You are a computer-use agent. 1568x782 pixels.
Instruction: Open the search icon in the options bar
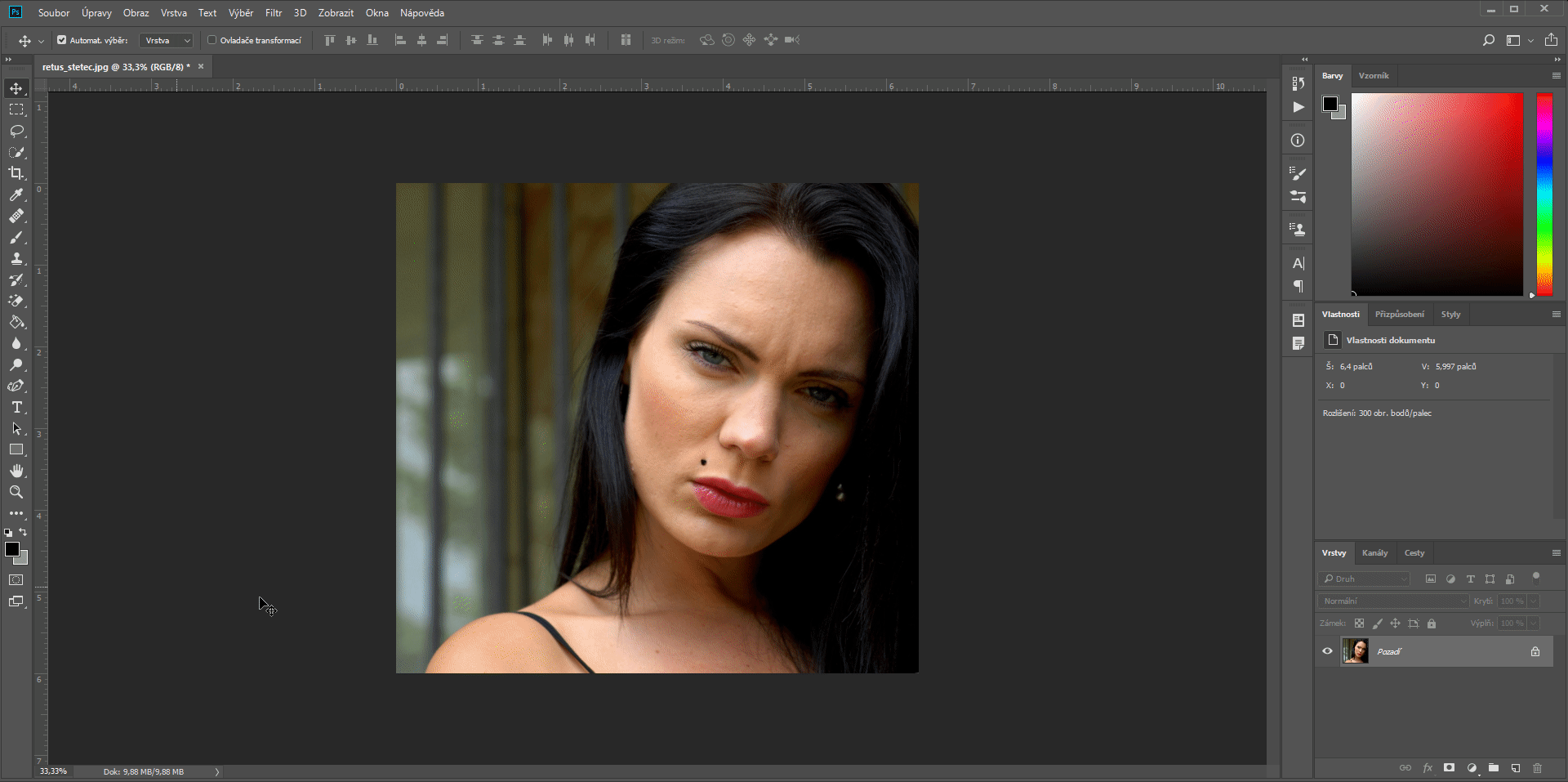(1489, 39)
